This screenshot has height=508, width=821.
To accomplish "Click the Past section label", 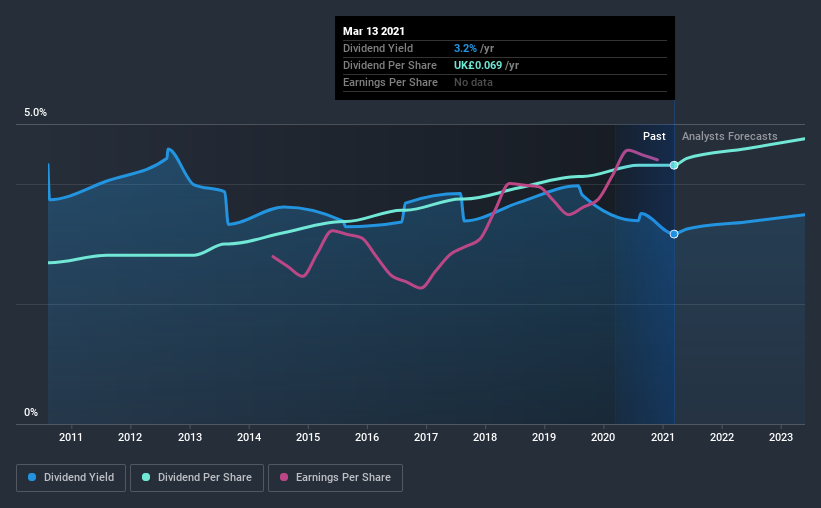I will 654,136.
